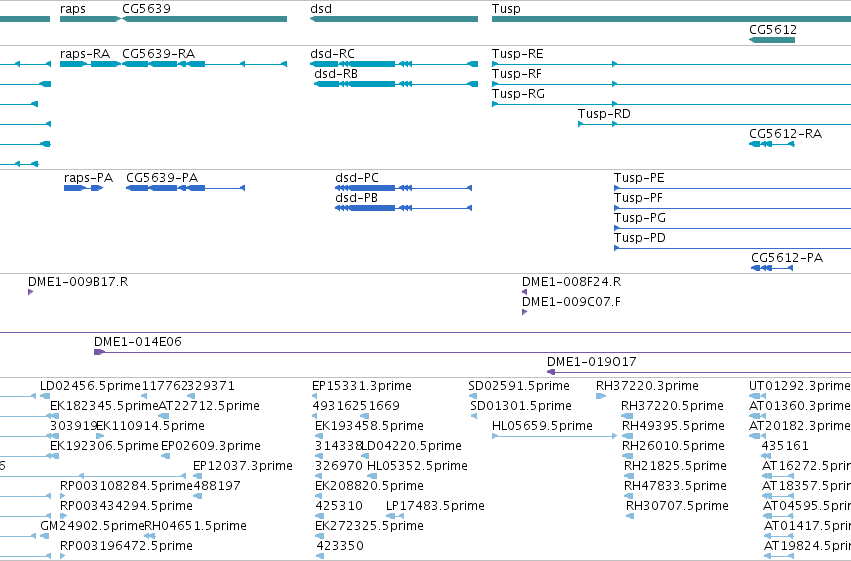Select the CG5612 gene feature
This screenshot has width=851, height=561.
point(772,40)
